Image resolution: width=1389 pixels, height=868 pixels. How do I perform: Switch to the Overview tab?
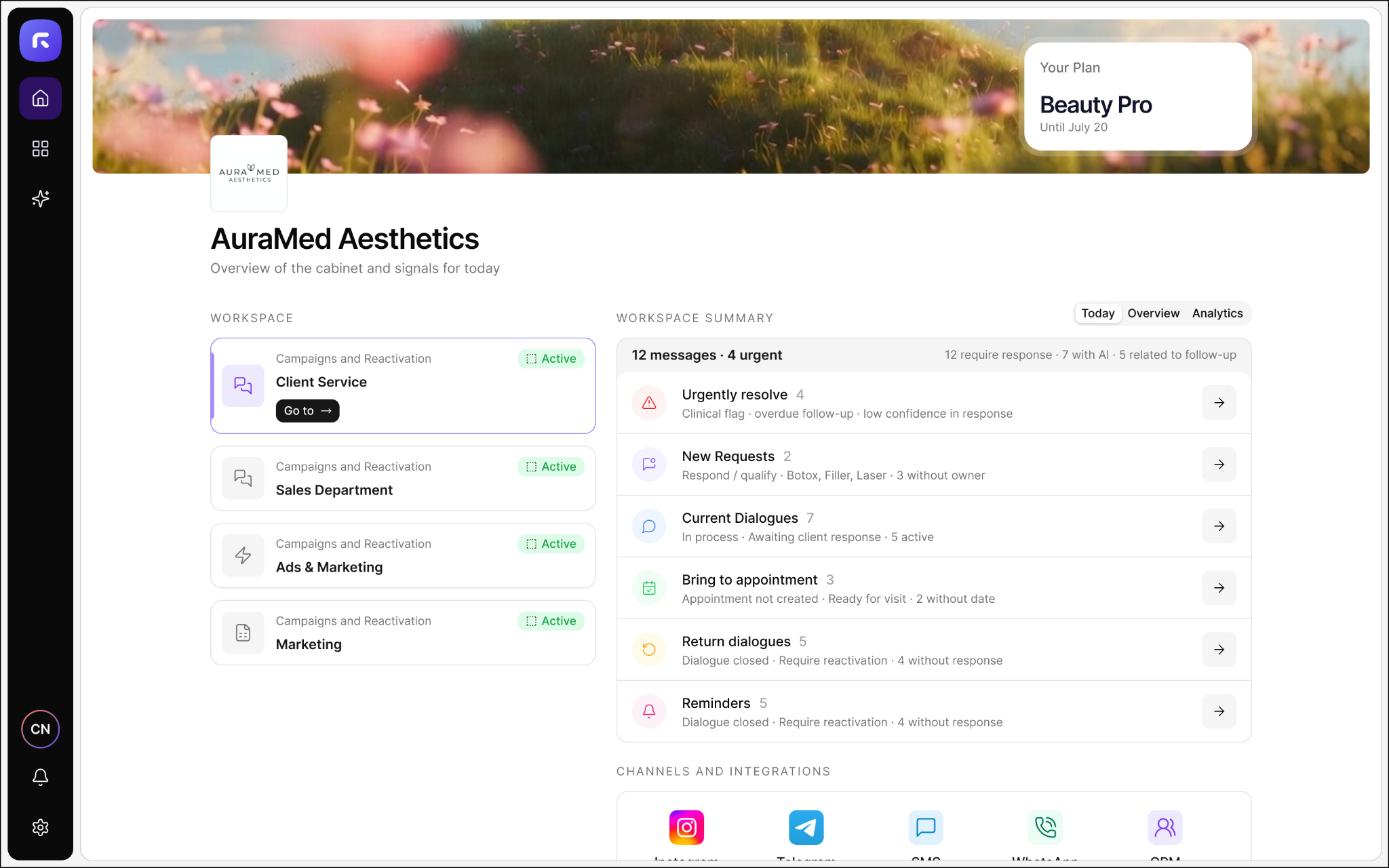pos(1153,313)
